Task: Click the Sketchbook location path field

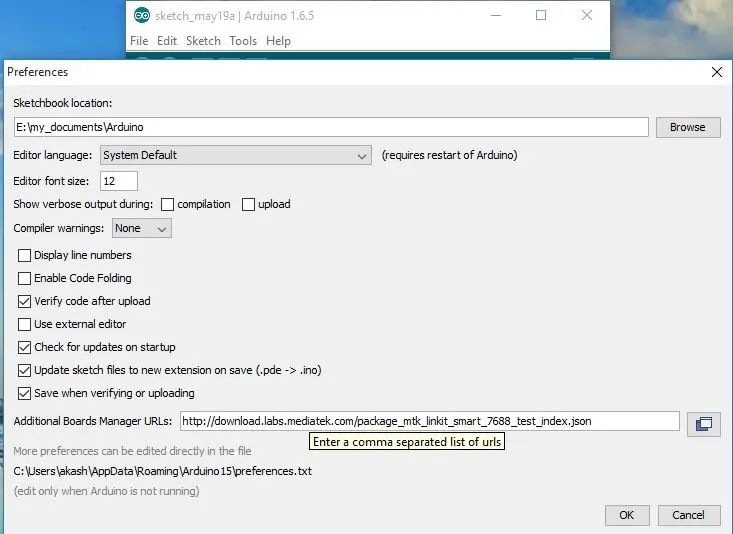Action: 331,127
